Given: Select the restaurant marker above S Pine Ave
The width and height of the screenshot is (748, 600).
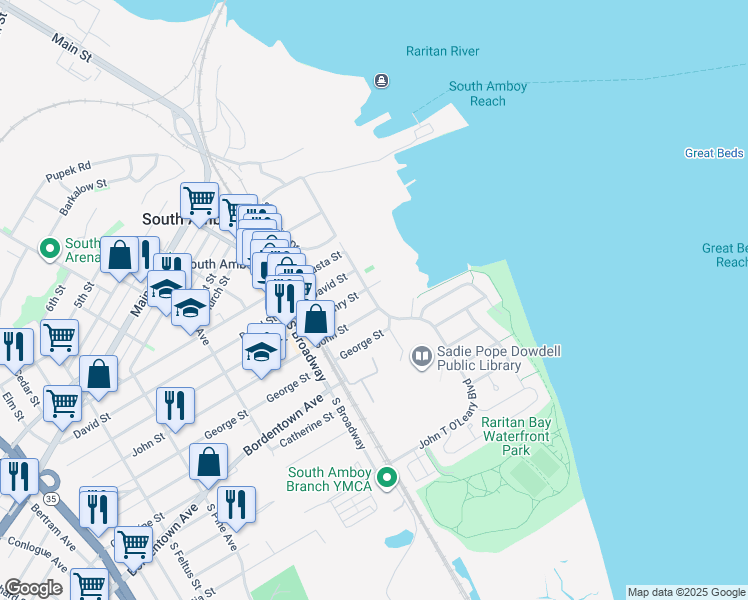Looking at the screenshot, I should click(236, 506).
